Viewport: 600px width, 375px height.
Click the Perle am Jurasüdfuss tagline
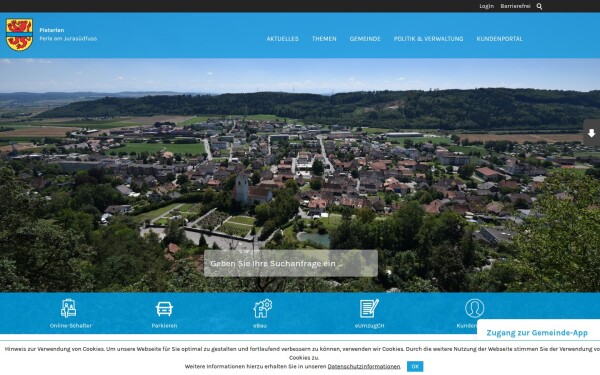tap(68, 38)
